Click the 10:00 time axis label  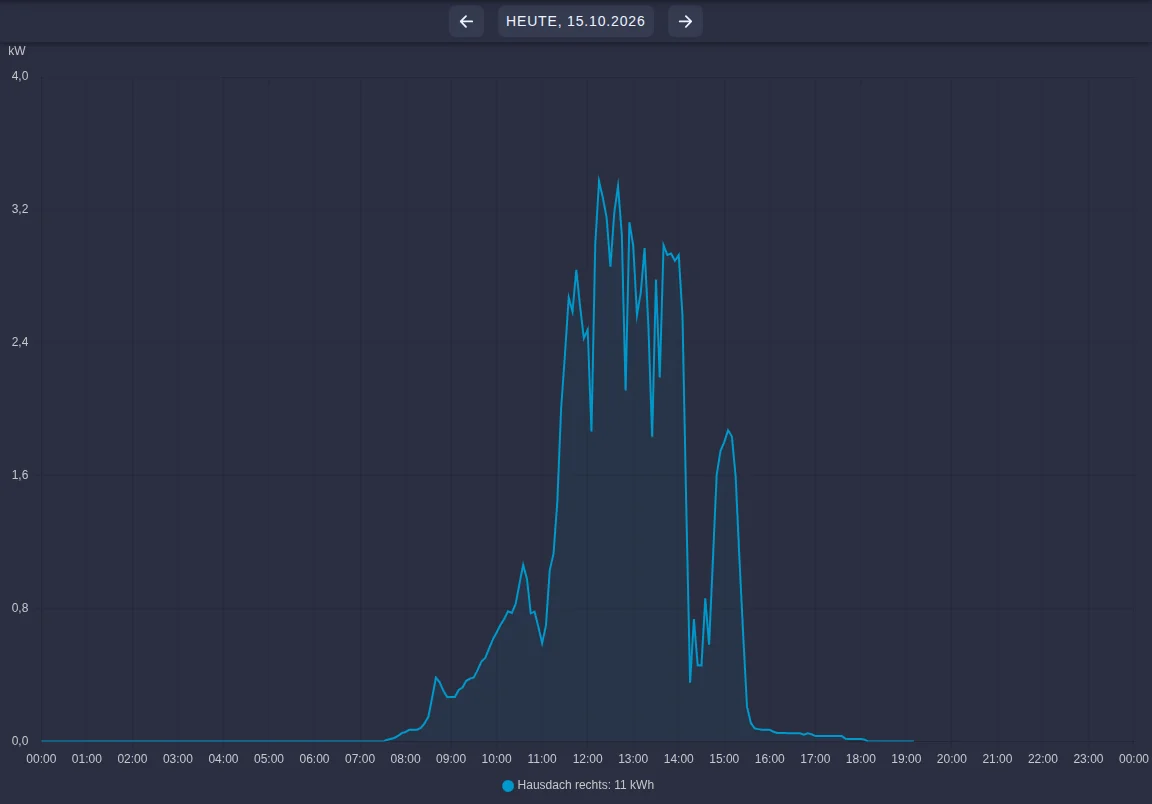point(497,759)
